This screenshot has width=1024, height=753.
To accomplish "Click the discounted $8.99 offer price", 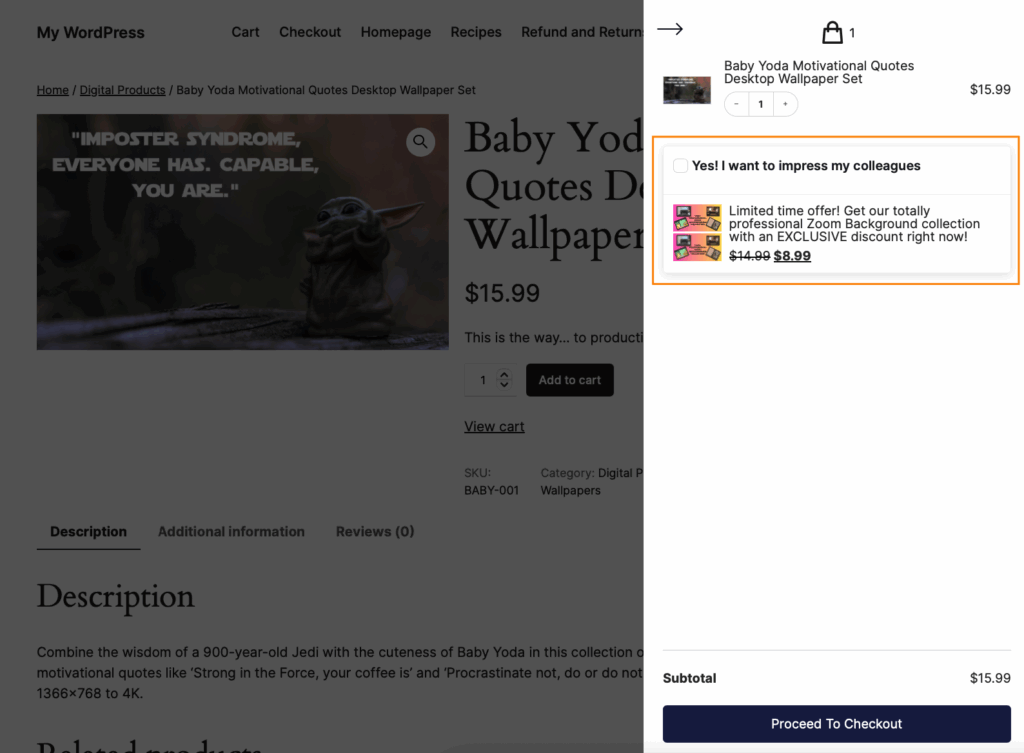I will coord(792,256).
